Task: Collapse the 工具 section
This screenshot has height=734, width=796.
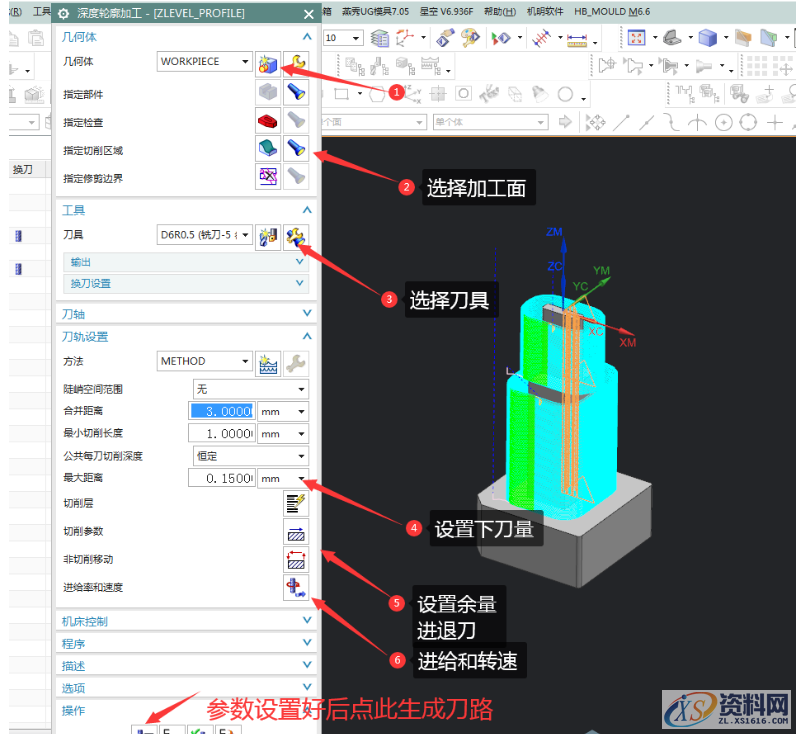Action: pos(307,210)
